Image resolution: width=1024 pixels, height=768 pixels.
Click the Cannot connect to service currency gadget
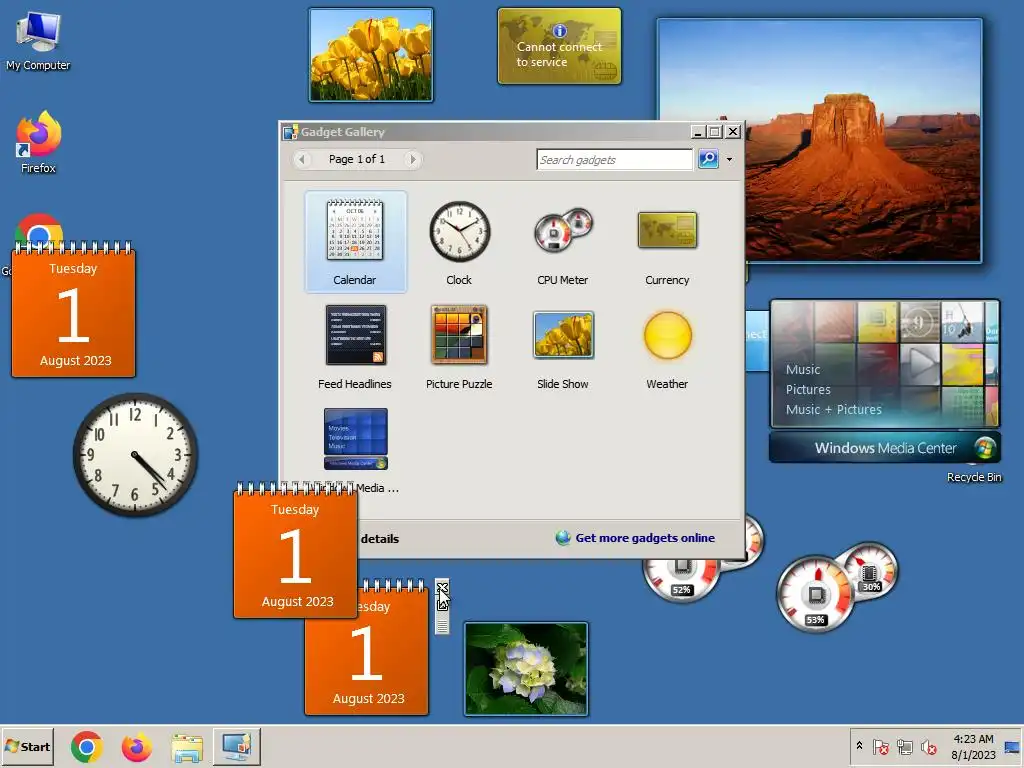click(x=560, y=46)
